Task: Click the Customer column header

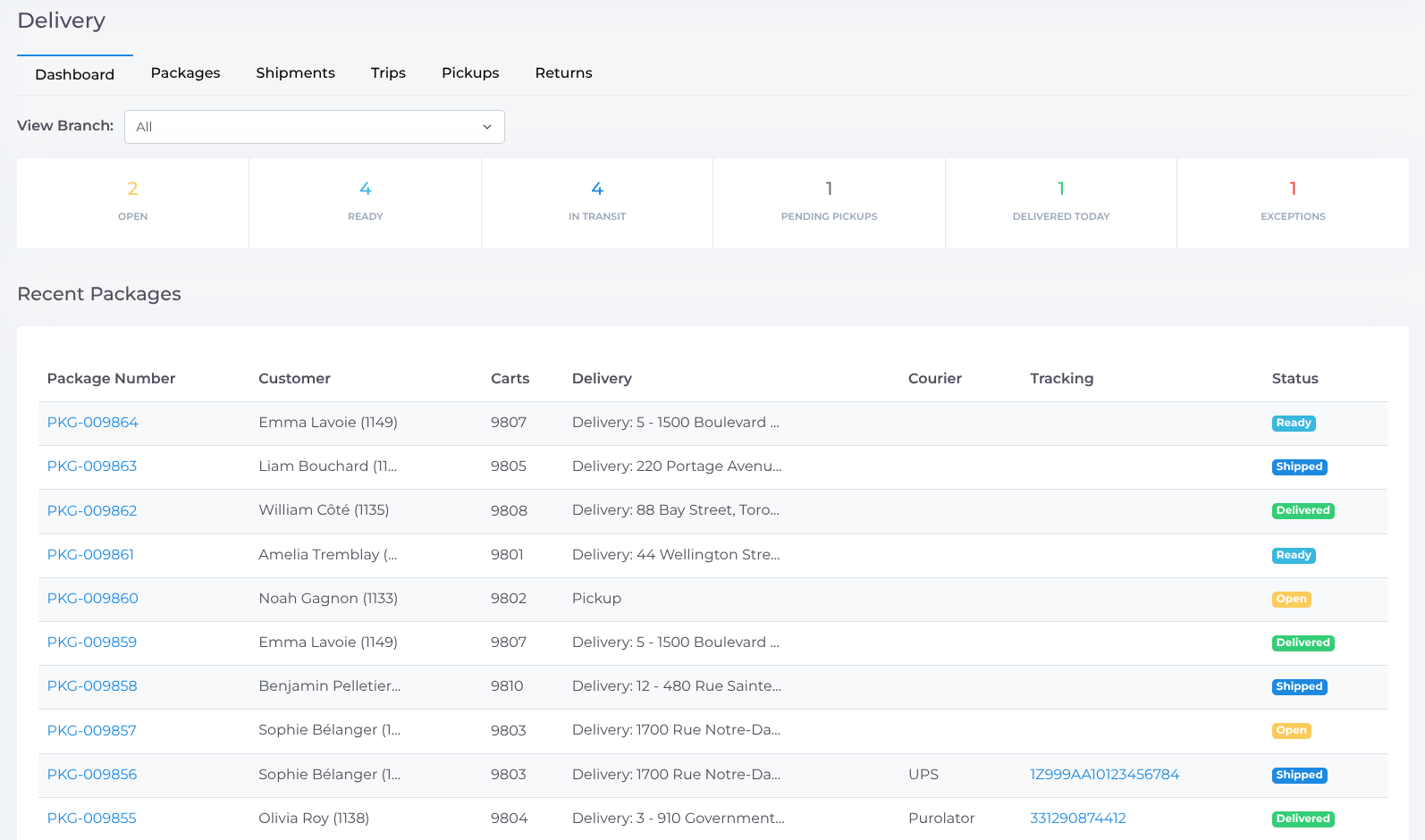Action: (x=295, y=379)
